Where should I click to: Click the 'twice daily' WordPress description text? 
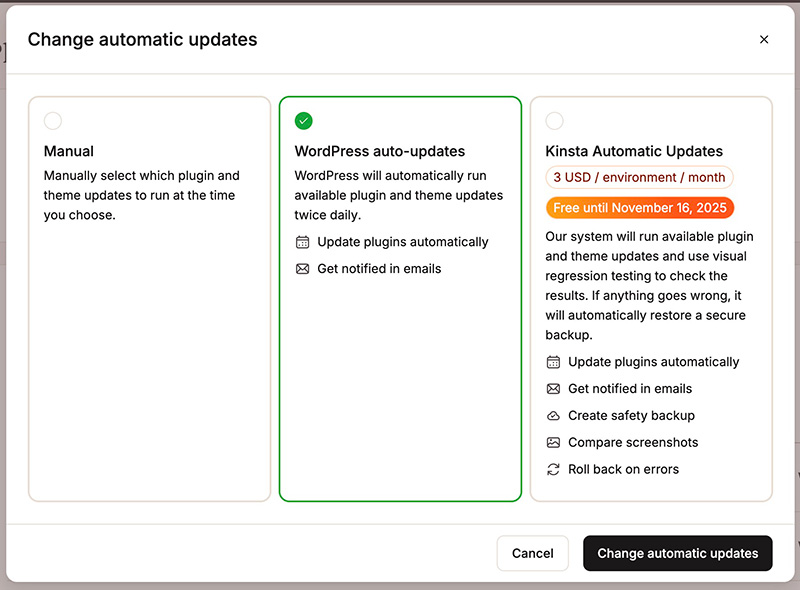[x=398, y=195]
